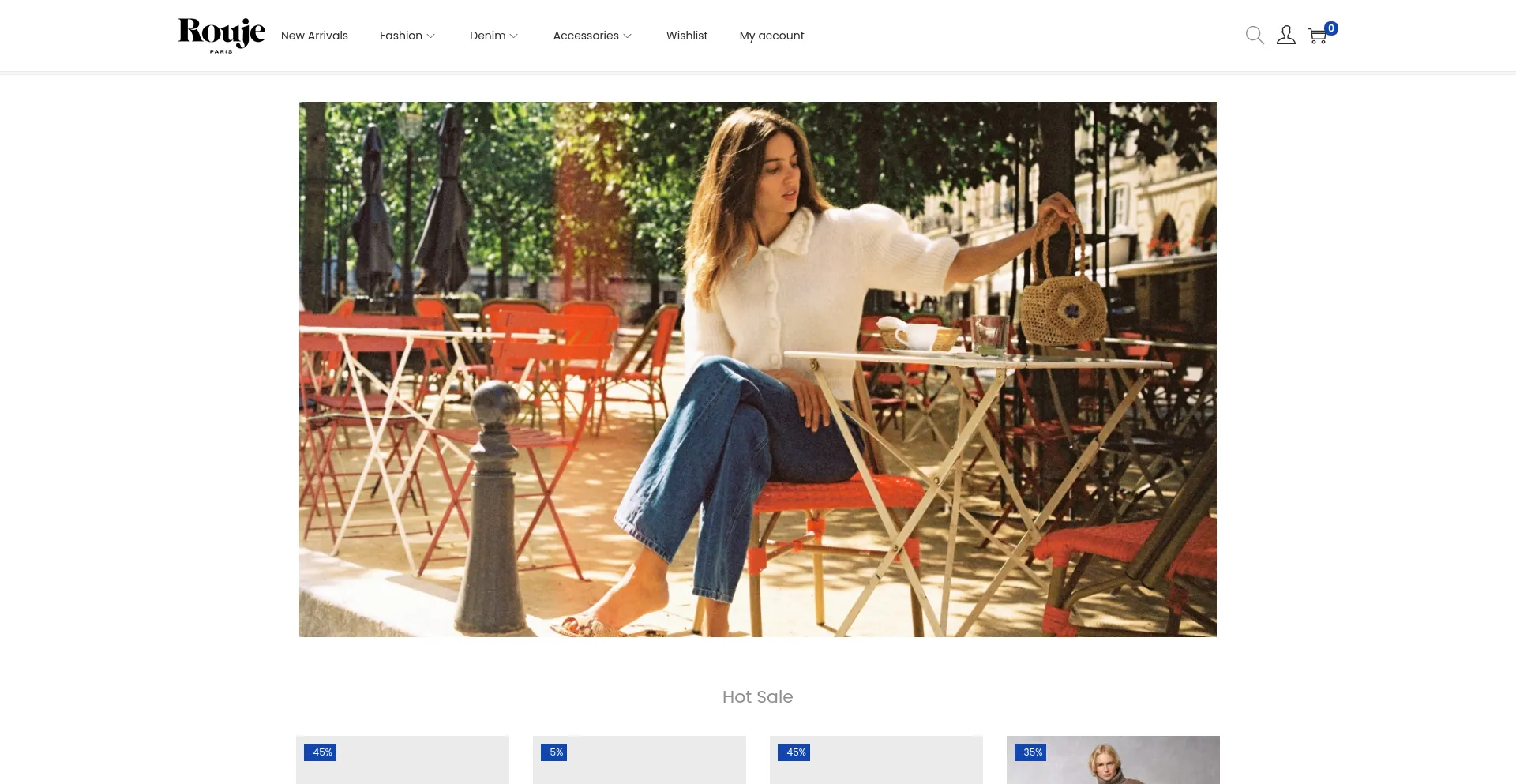
Task: Click the Rouje Paris logo
Action: tap(221, 36)
